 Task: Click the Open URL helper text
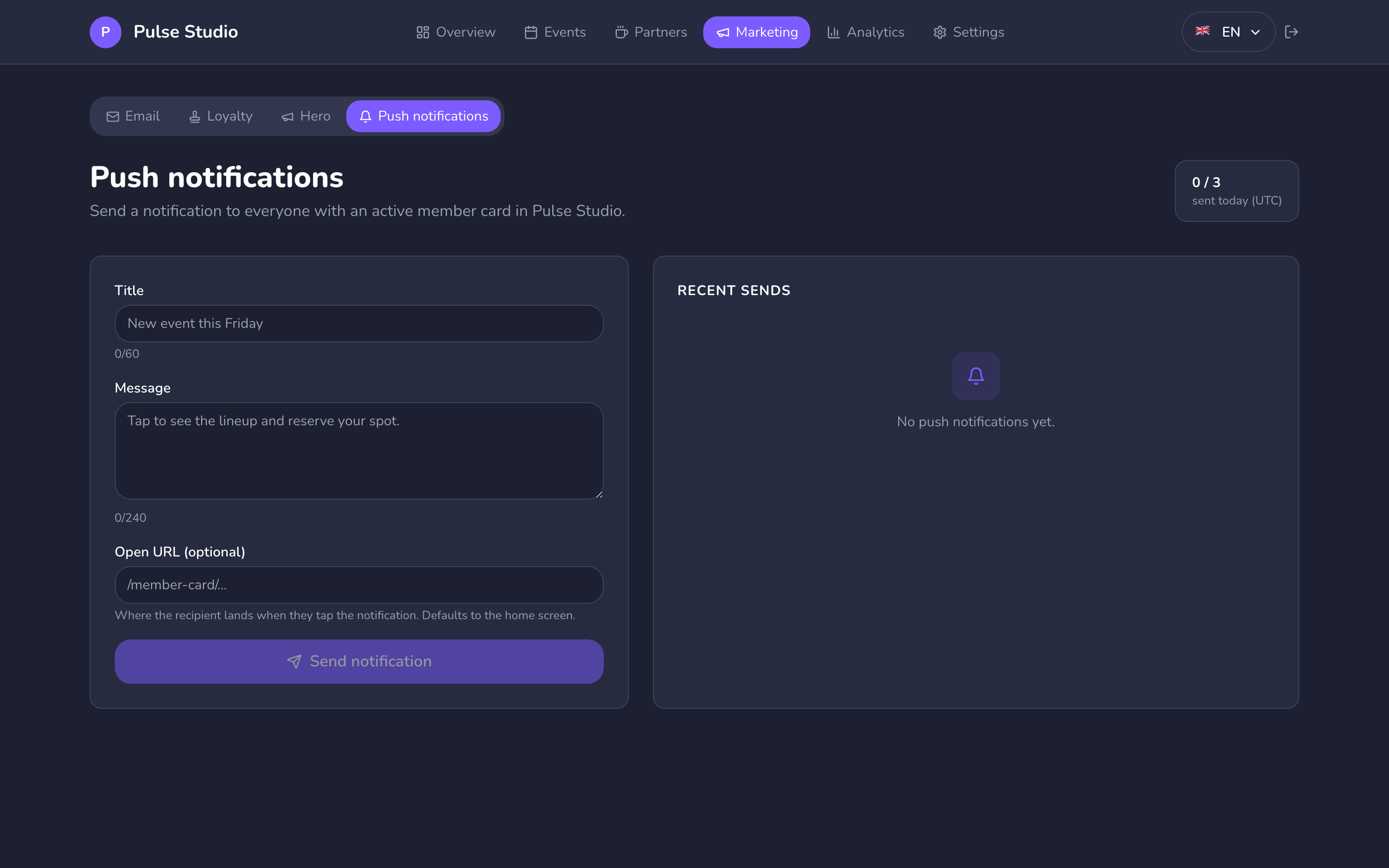(x=345, y=615)
